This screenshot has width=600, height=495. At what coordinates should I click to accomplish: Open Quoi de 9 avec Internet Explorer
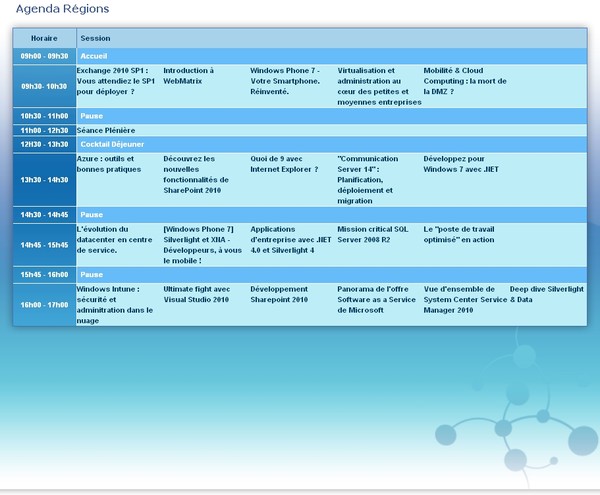(284, 164)
